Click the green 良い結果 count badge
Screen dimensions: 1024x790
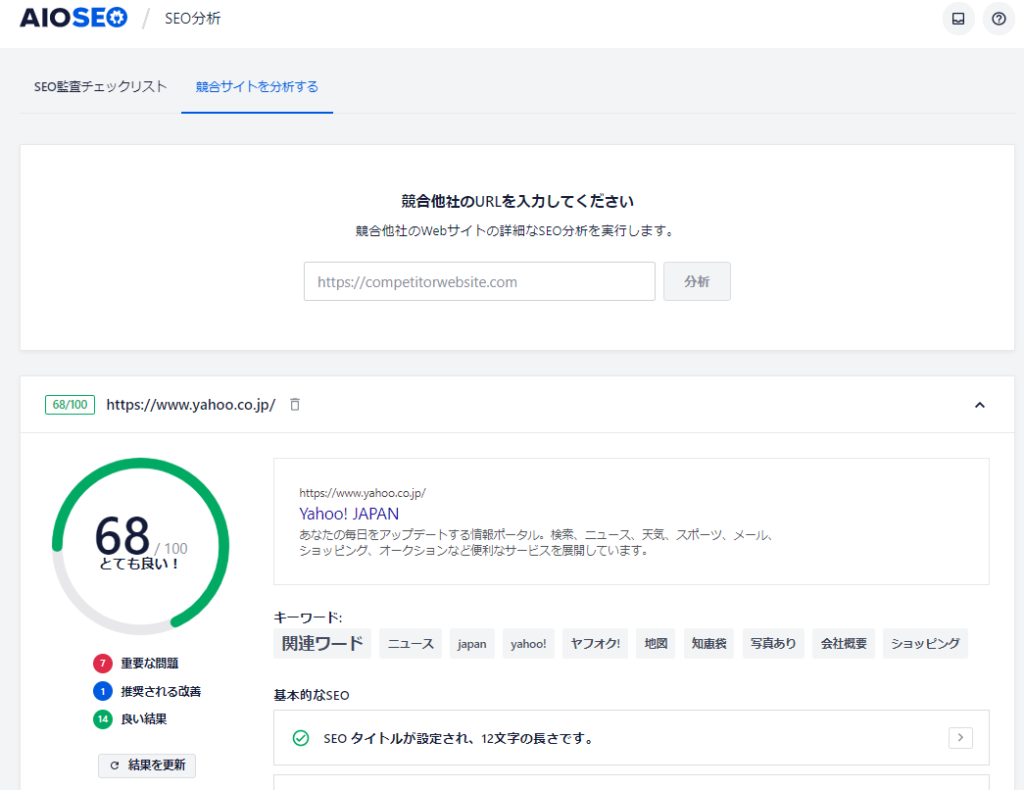tap(102, 719)
